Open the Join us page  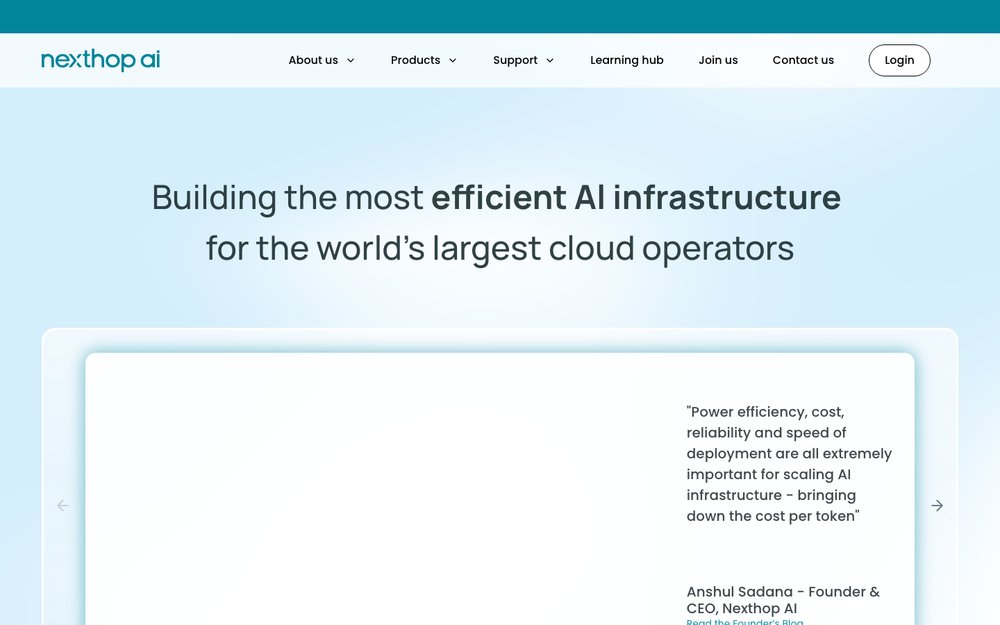(718, 60)
